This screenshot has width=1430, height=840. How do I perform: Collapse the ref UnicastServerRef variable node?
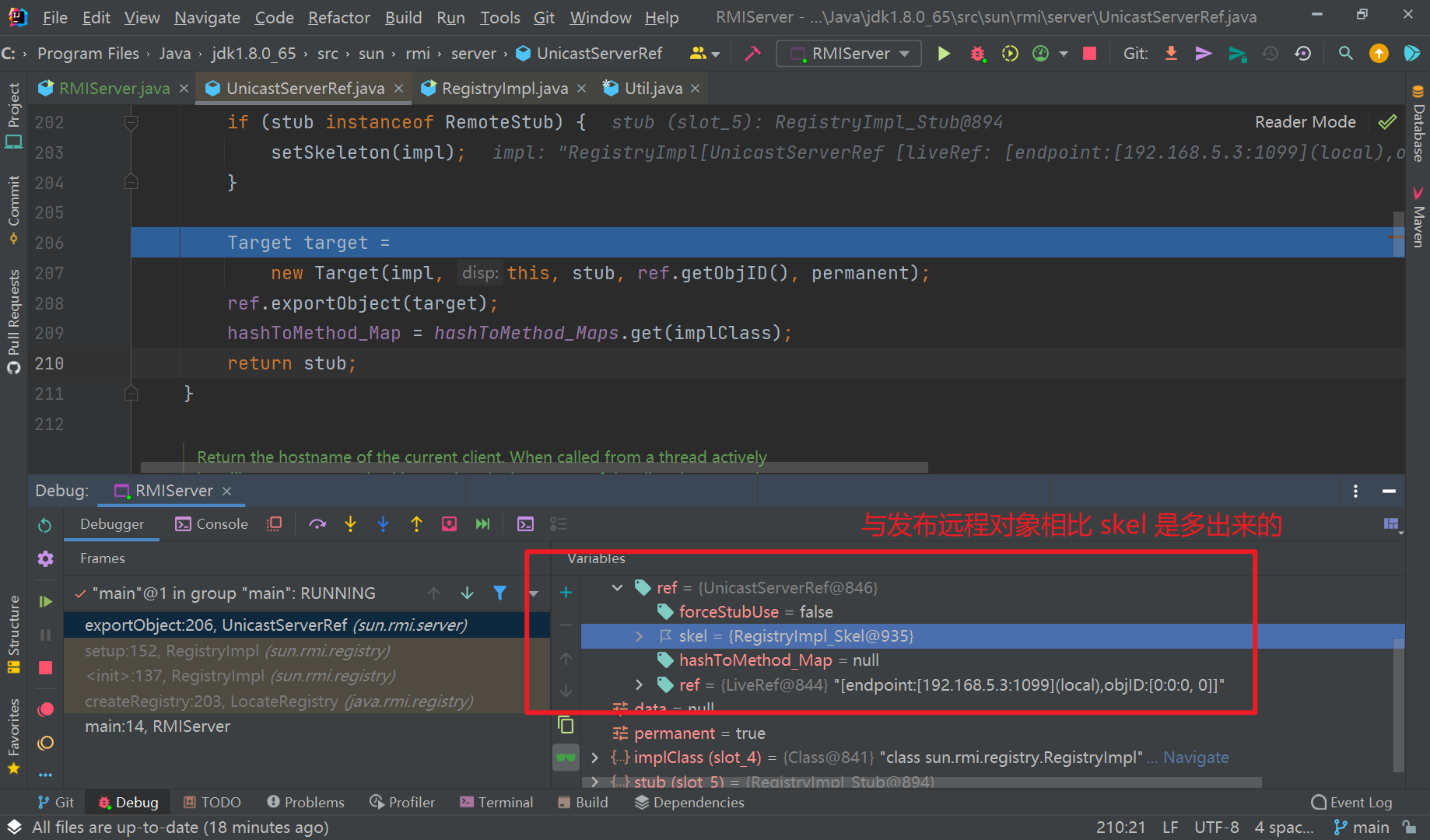[x=617, y=587]
